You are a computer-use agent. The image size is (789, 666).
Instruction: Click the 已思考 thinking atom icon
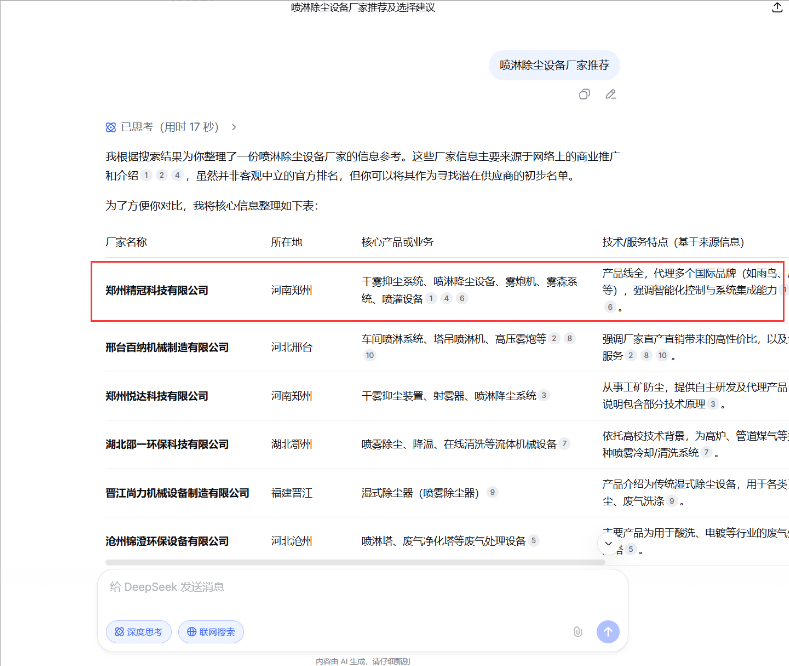click(111, 127)
